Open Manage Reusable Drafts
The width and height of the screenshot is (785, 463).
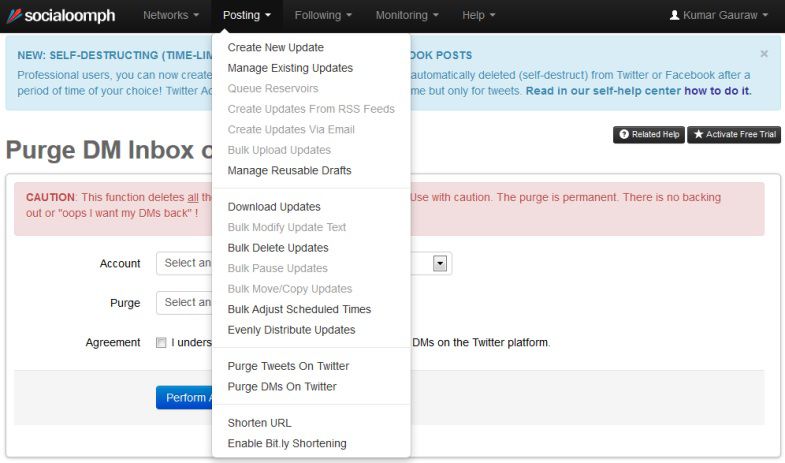click(x=289, y=171)
